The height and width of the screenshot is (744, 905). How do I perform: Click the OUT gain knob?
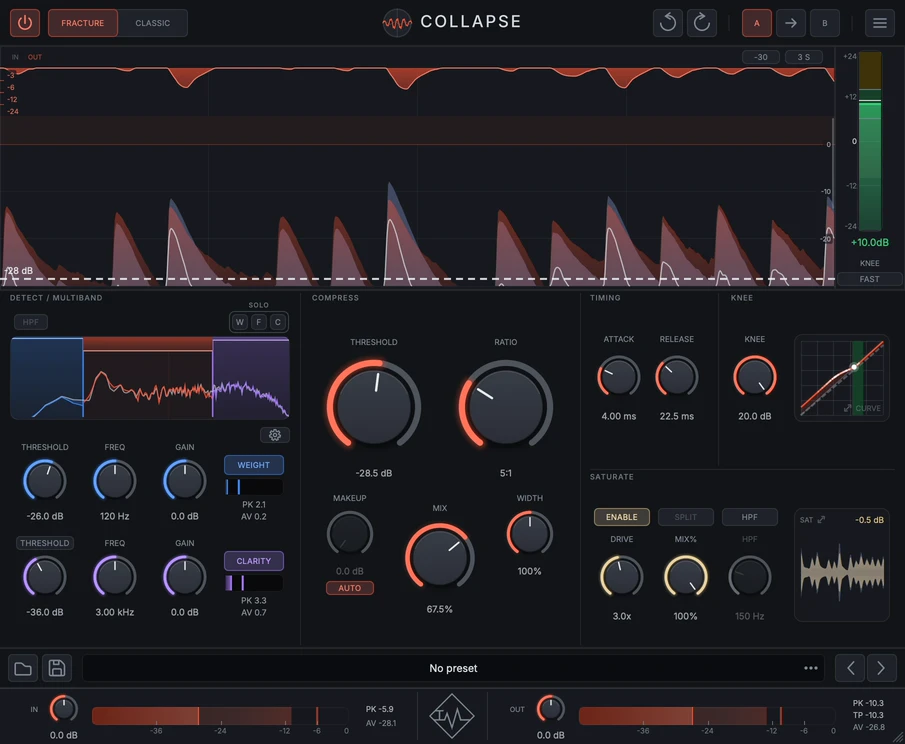point(551,709)
